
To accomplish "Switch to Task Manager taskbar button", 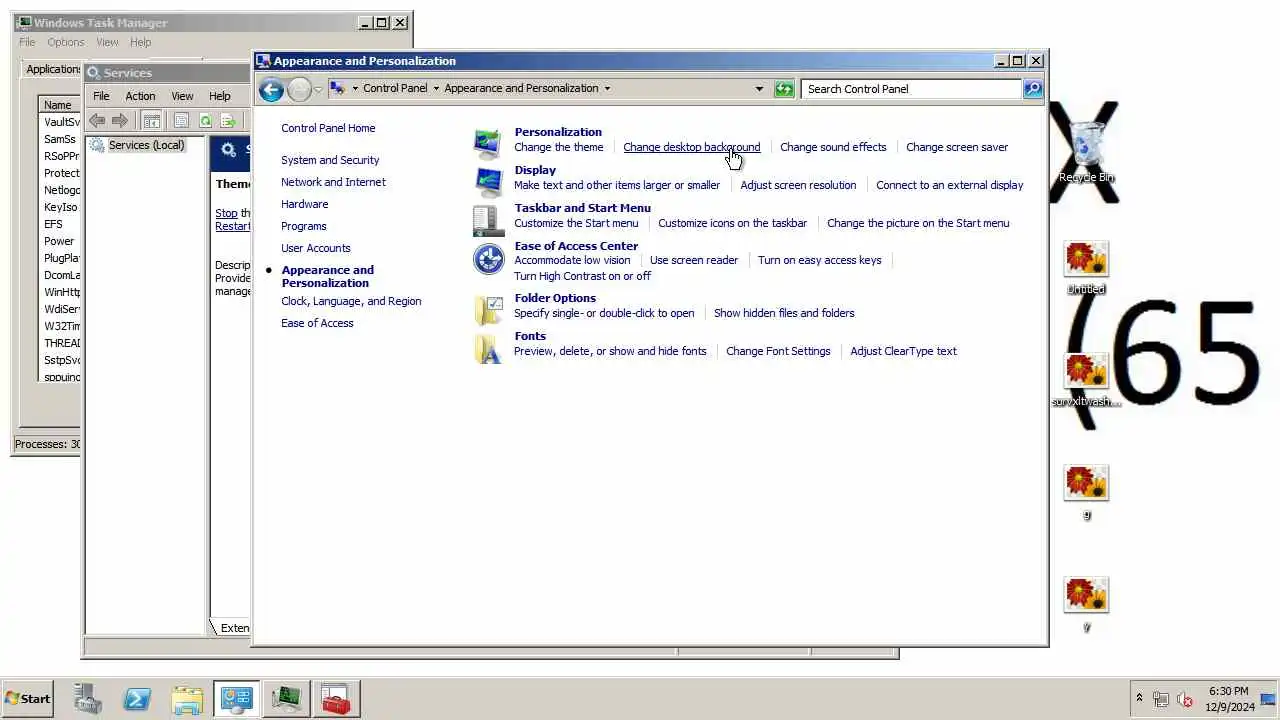I will click(x=286, y=699).
